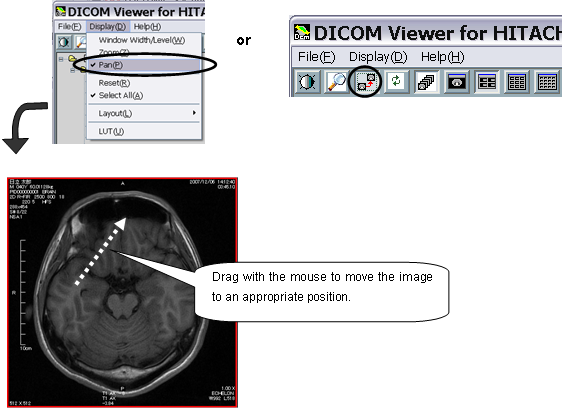Choose the nine-image grid layout icon
The image size is (562, 408).
point(516,82)
